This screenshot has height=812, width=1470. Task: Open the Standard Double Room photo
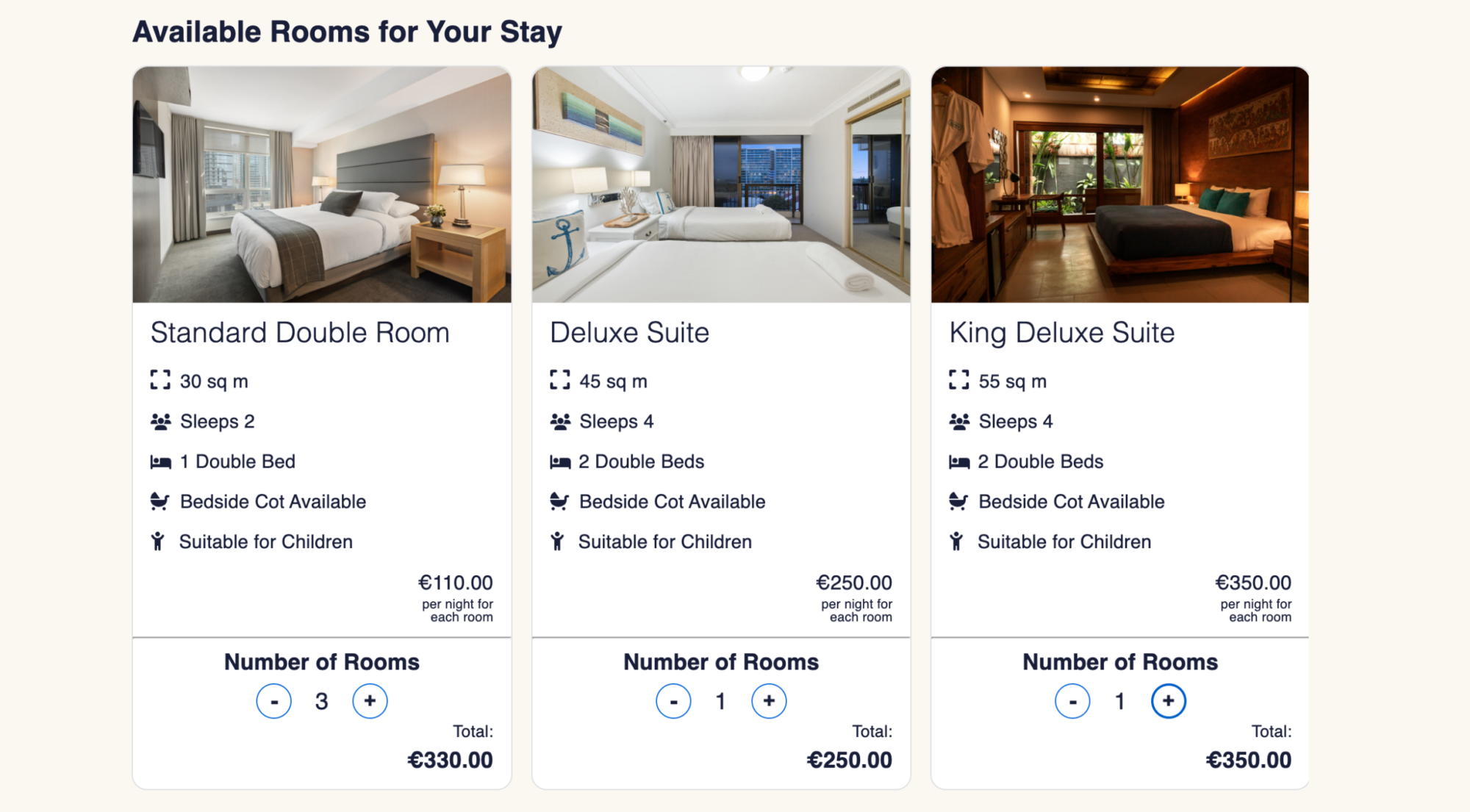[x=322, y=184]
